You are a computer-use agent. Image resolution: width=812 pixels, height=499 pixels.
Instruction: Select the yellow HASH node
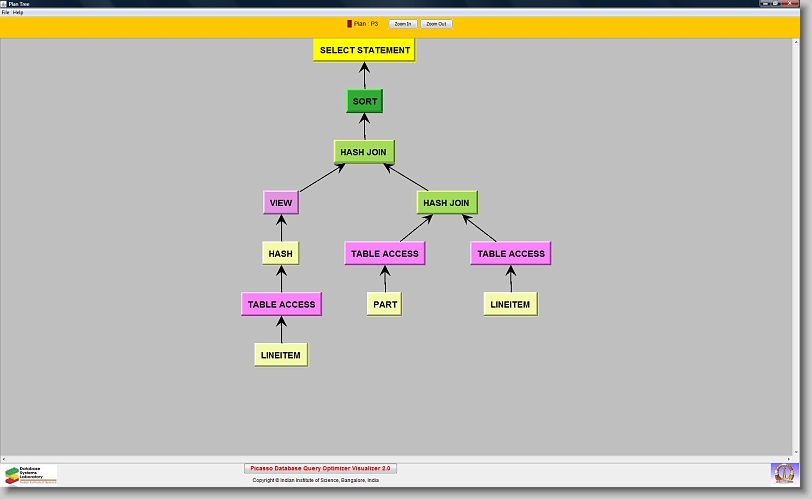click(x=280, y=254)
